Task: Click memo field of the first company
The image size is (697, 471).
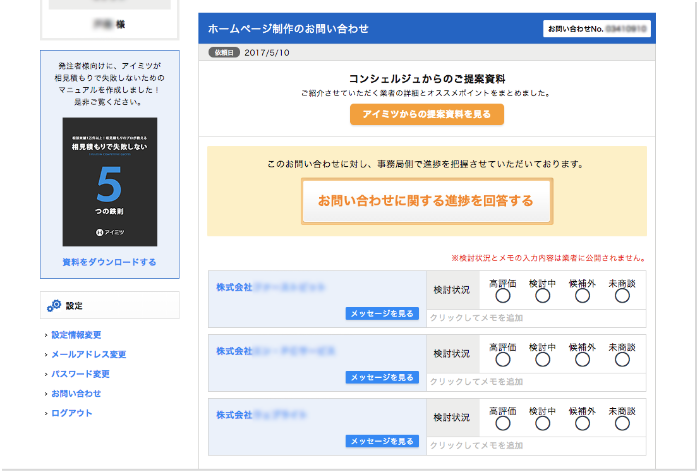Action: [536, 318]
